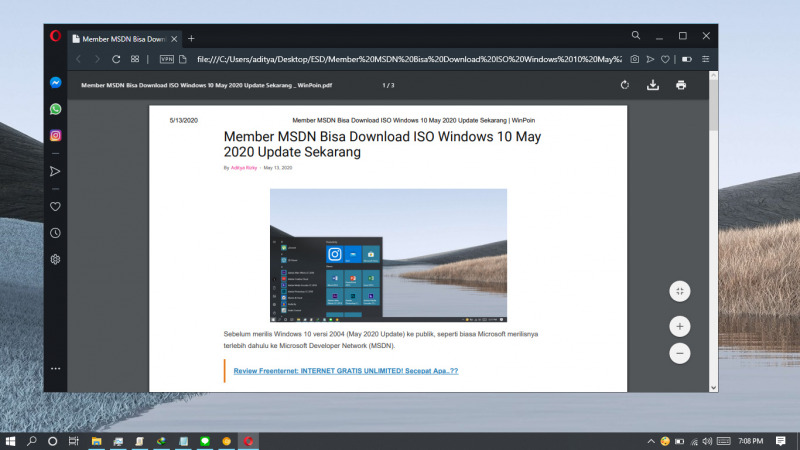Screen dimensions: 800x450
Task: Go forward to next page
Action: click(97, 59)
